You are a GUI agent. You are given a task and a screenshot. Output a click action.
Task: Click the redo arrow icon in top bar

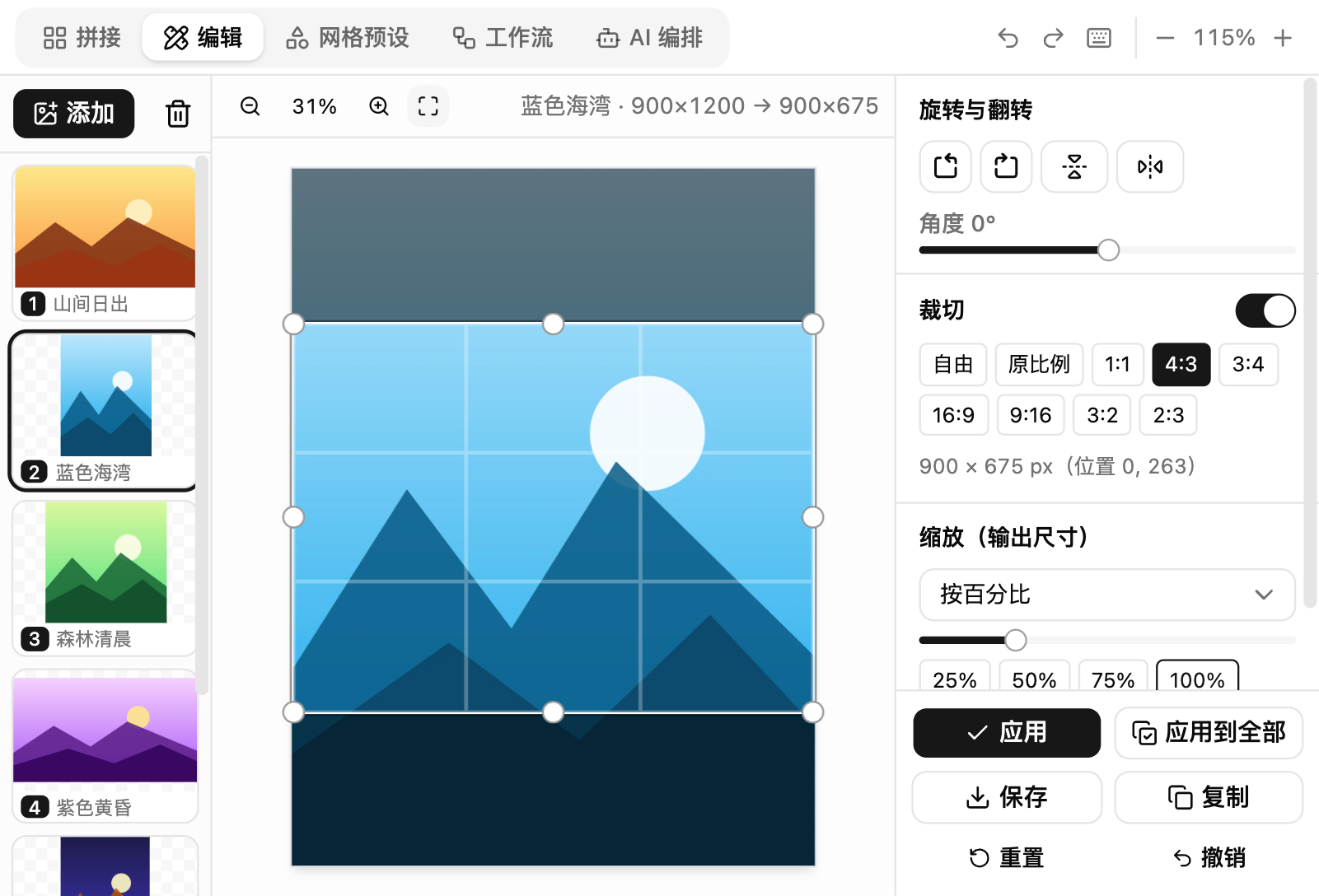[1053, 38]
